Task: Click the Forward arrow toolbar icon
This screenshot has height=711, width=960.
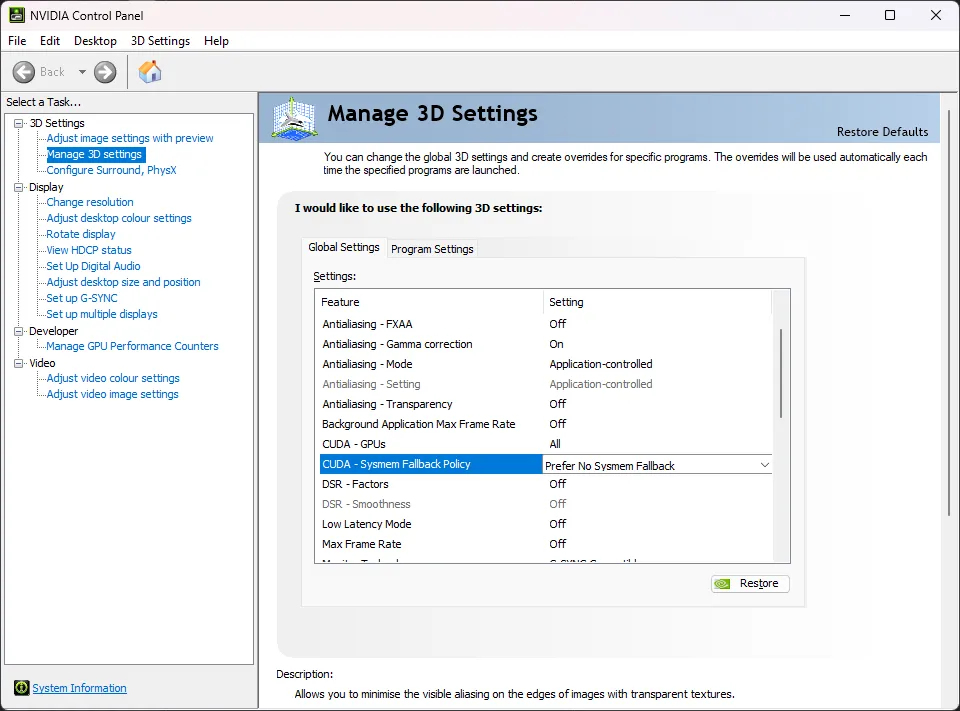Action: 105,72
